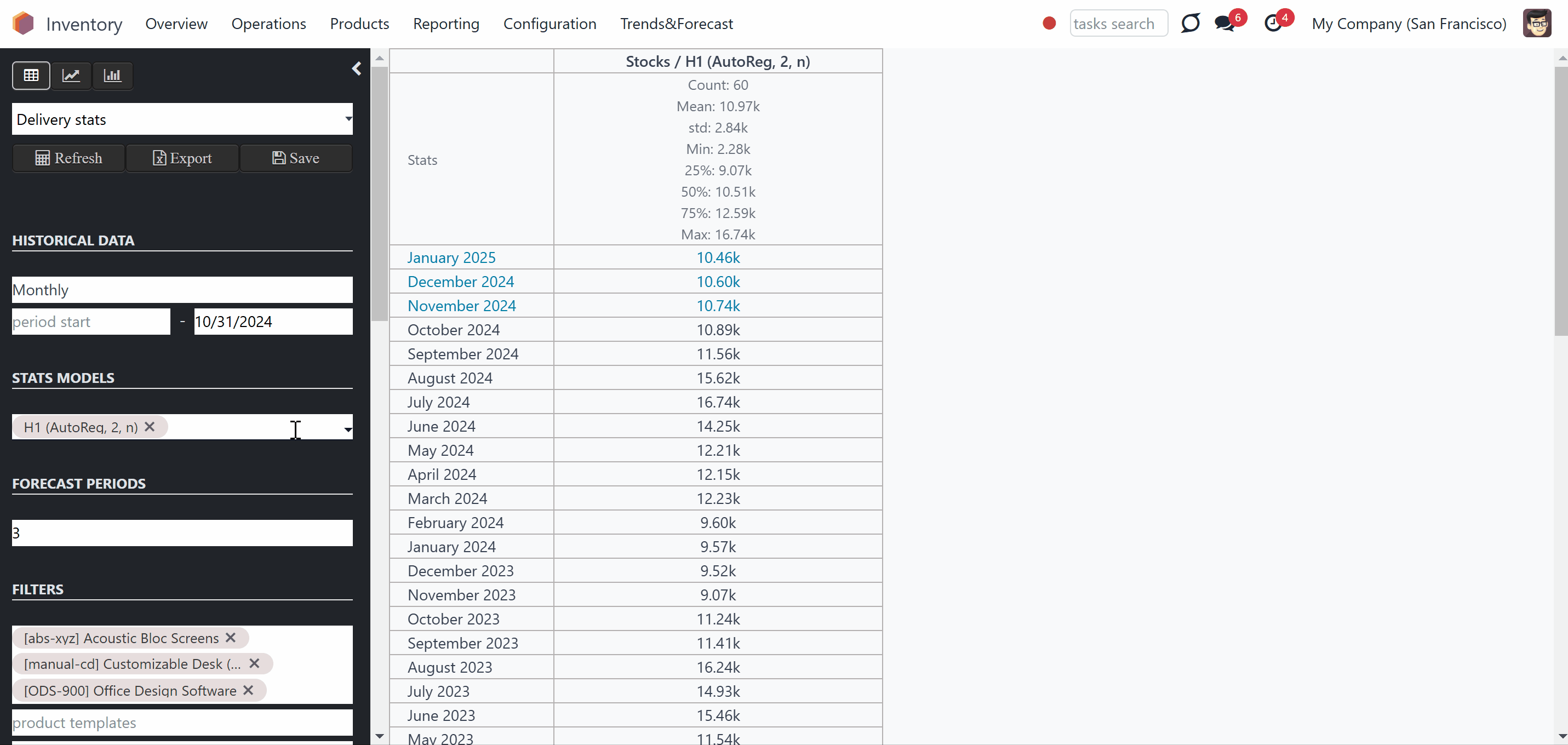Expand the stats models dropdown arrow
Screen dimensions: 1568x745
(347, 429)
